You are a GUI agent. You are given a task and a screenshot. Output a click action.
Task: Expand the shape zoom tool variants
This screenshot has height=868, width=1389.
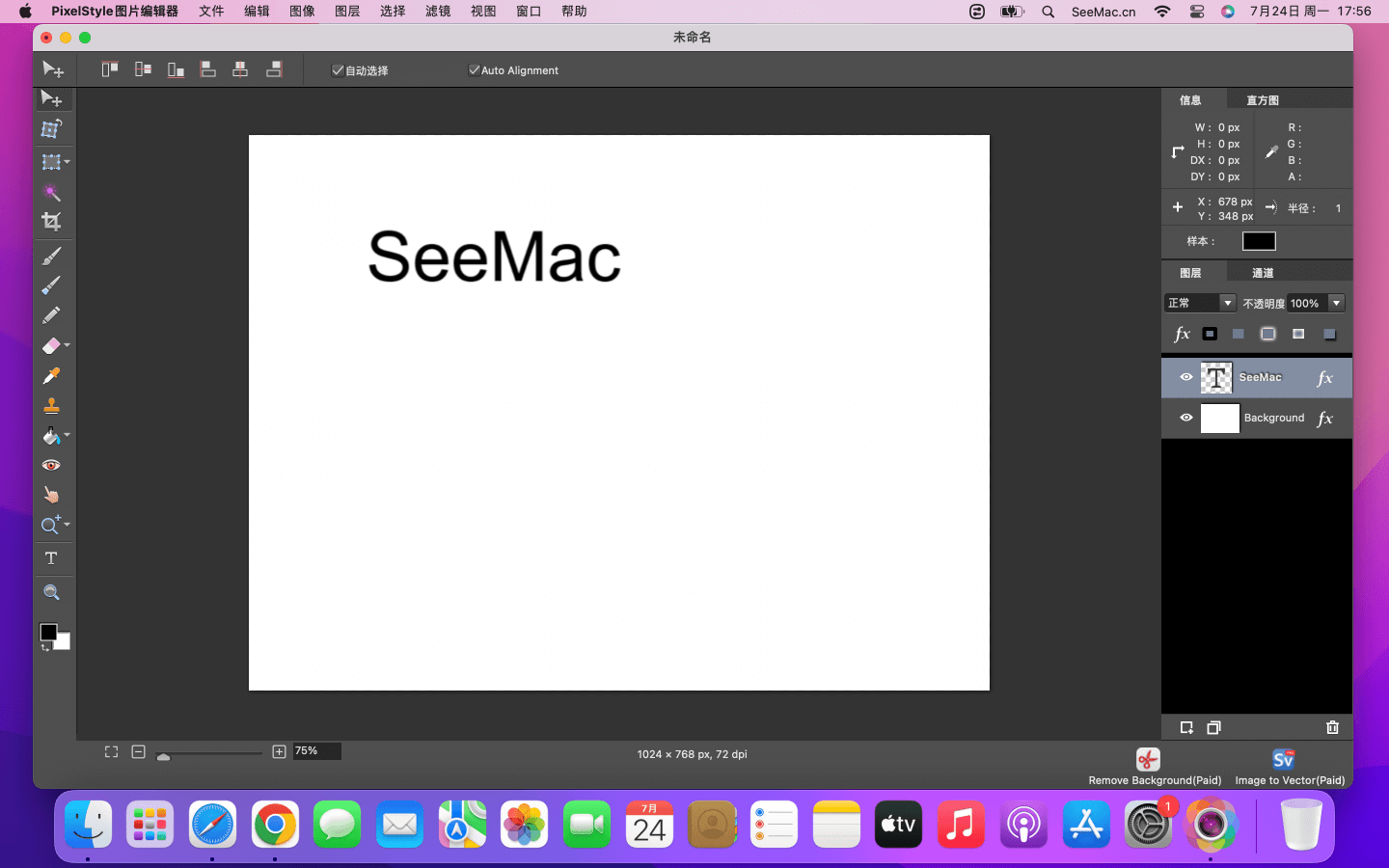click(68, 525)
